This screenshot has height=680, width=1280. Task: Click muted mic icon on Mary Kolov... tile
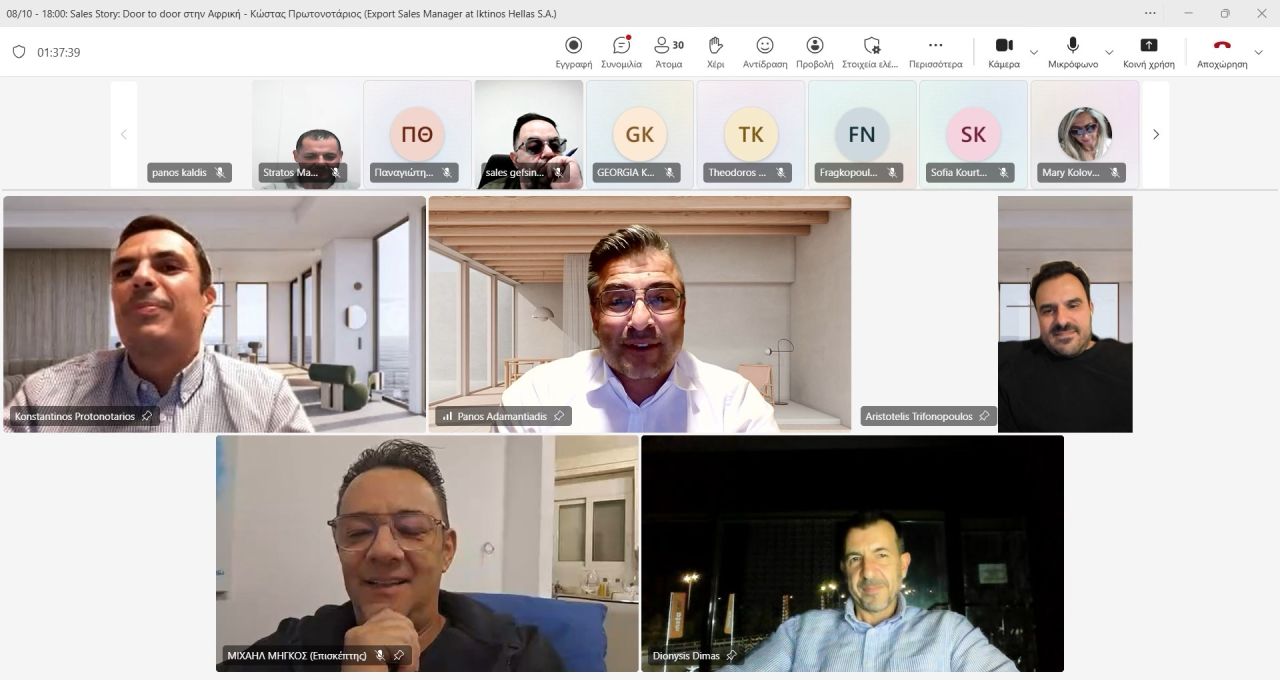click(x=1114, y=172)
